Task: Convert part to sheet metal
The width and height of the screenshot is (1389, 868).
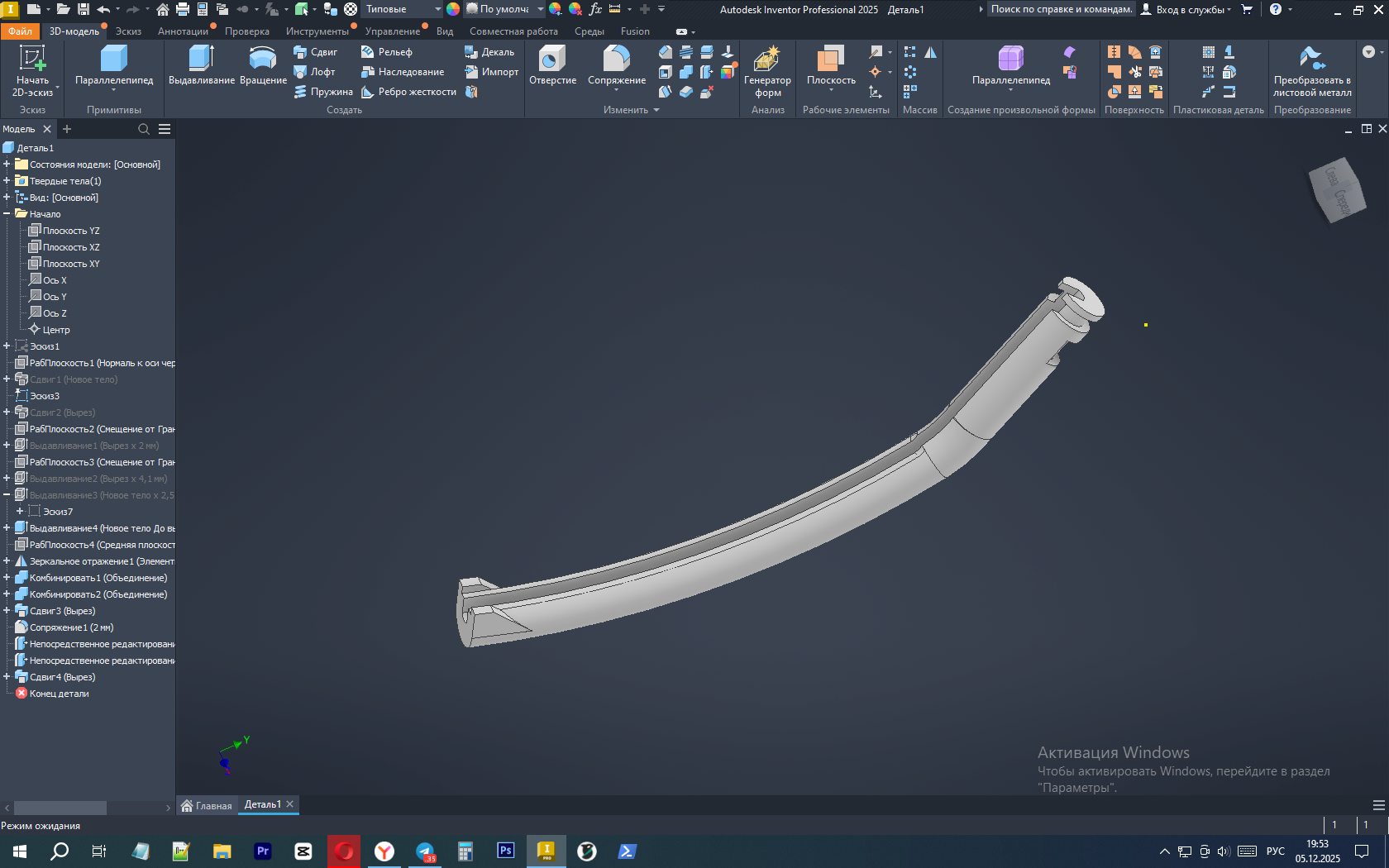Action: [x=1312, y=71]
